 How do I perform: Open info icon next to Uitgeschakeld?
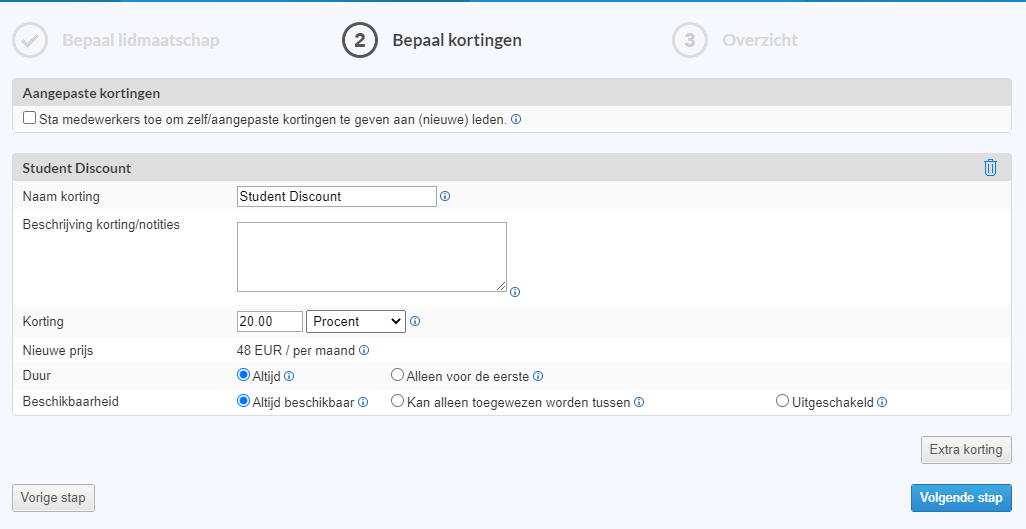coord(882,402)
